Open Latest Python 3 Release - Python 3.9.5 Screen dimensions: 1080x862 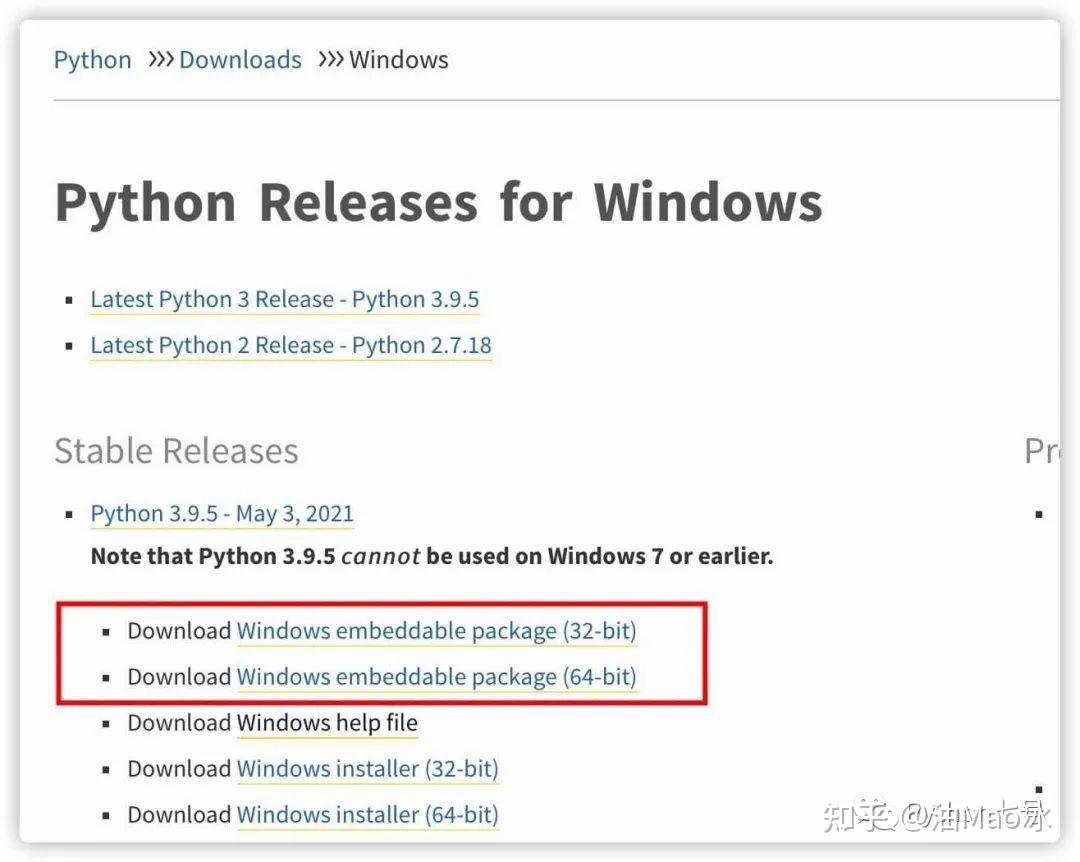284,300
